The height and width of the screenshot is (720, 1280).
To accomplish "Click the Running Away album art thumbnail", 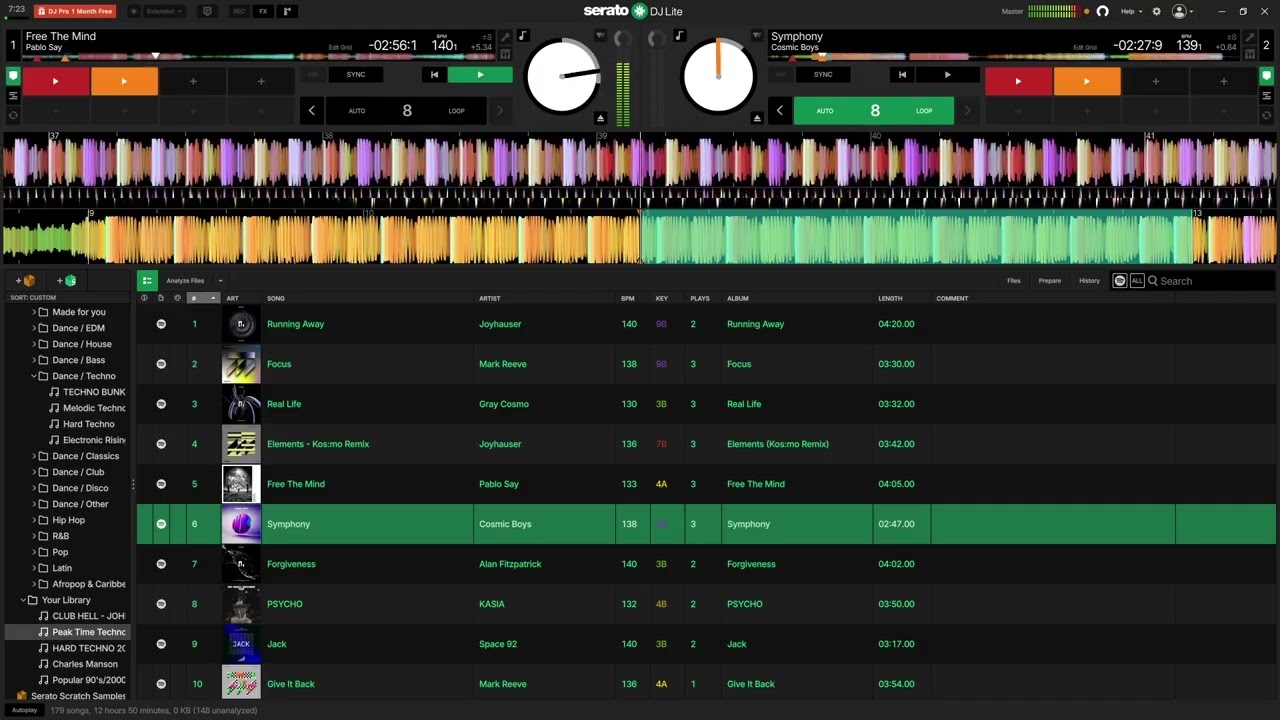I will 241,324.
